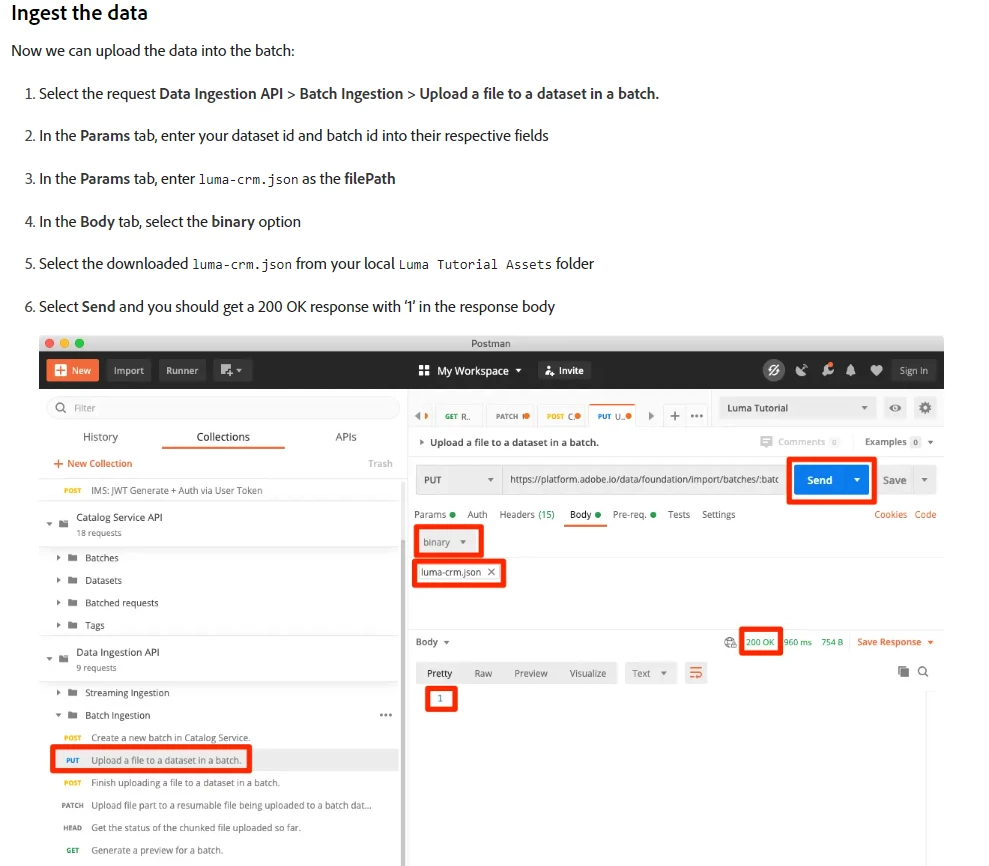Viewport: 989px width, 866px height.
Task: Open the binary body type dropdown
Action: 445,542
